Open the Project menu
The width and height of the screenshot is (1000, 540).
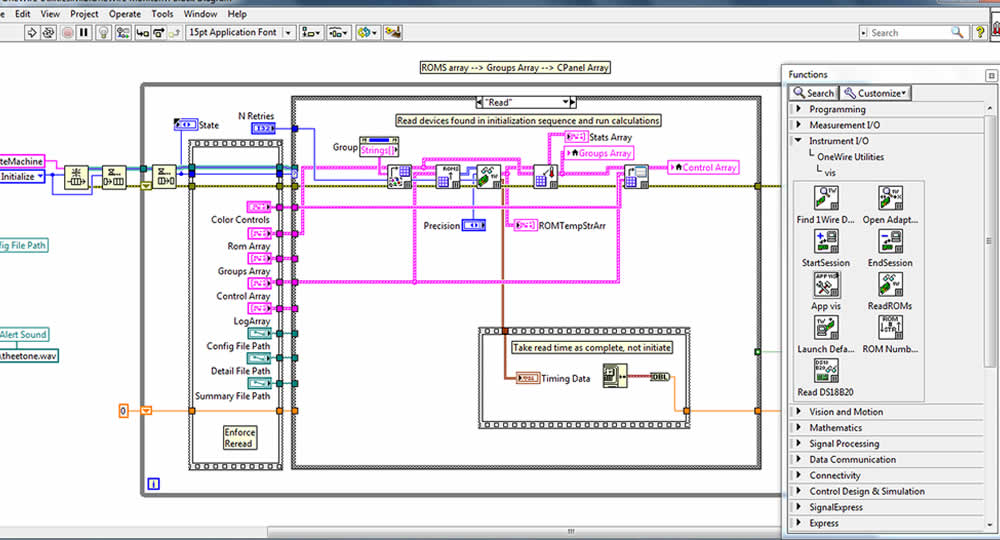click(84, 13)
